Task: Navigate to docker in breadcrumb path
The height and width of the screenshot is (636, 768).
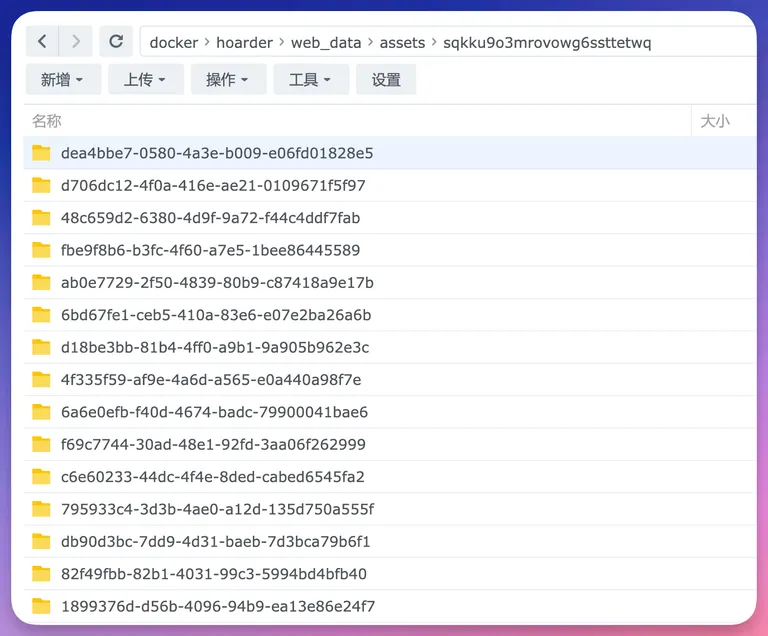Action: tap(174, 43)
